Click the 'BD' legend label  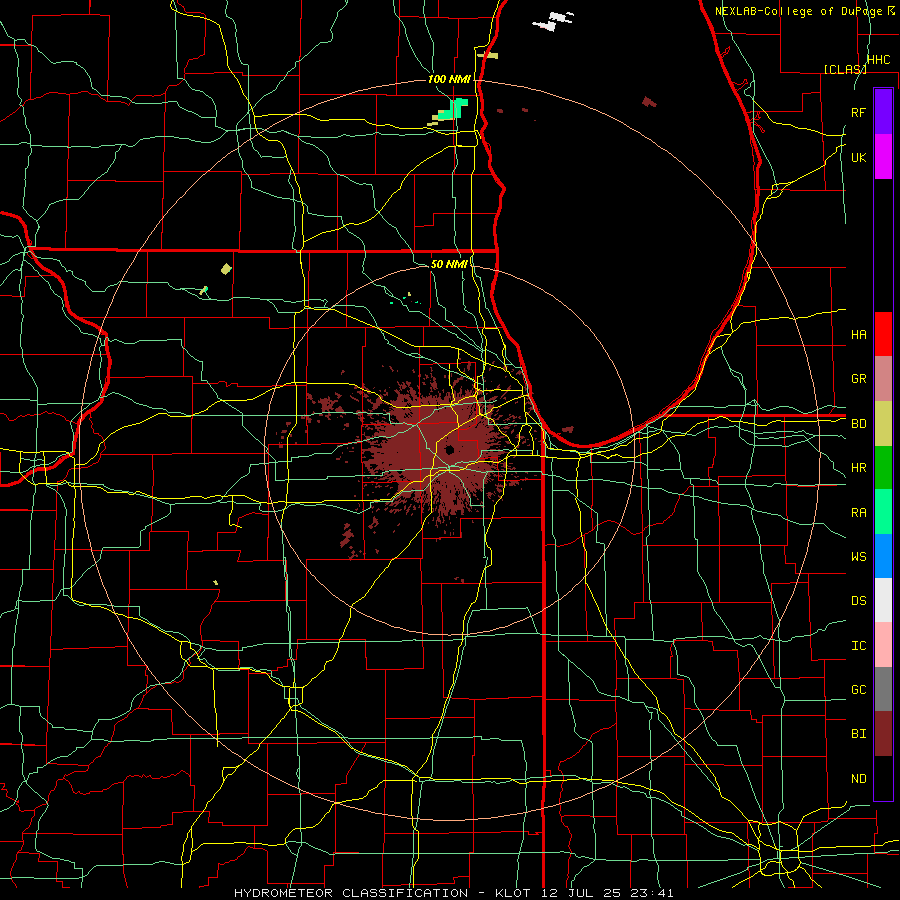point(858,424)
